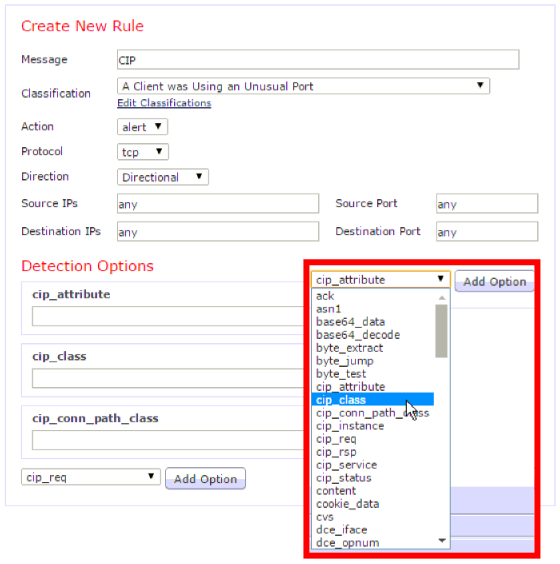The height and width of the screenshot is (564, 560).
Task: Click the Edit Classifications link
Action: tap(164, 103)
